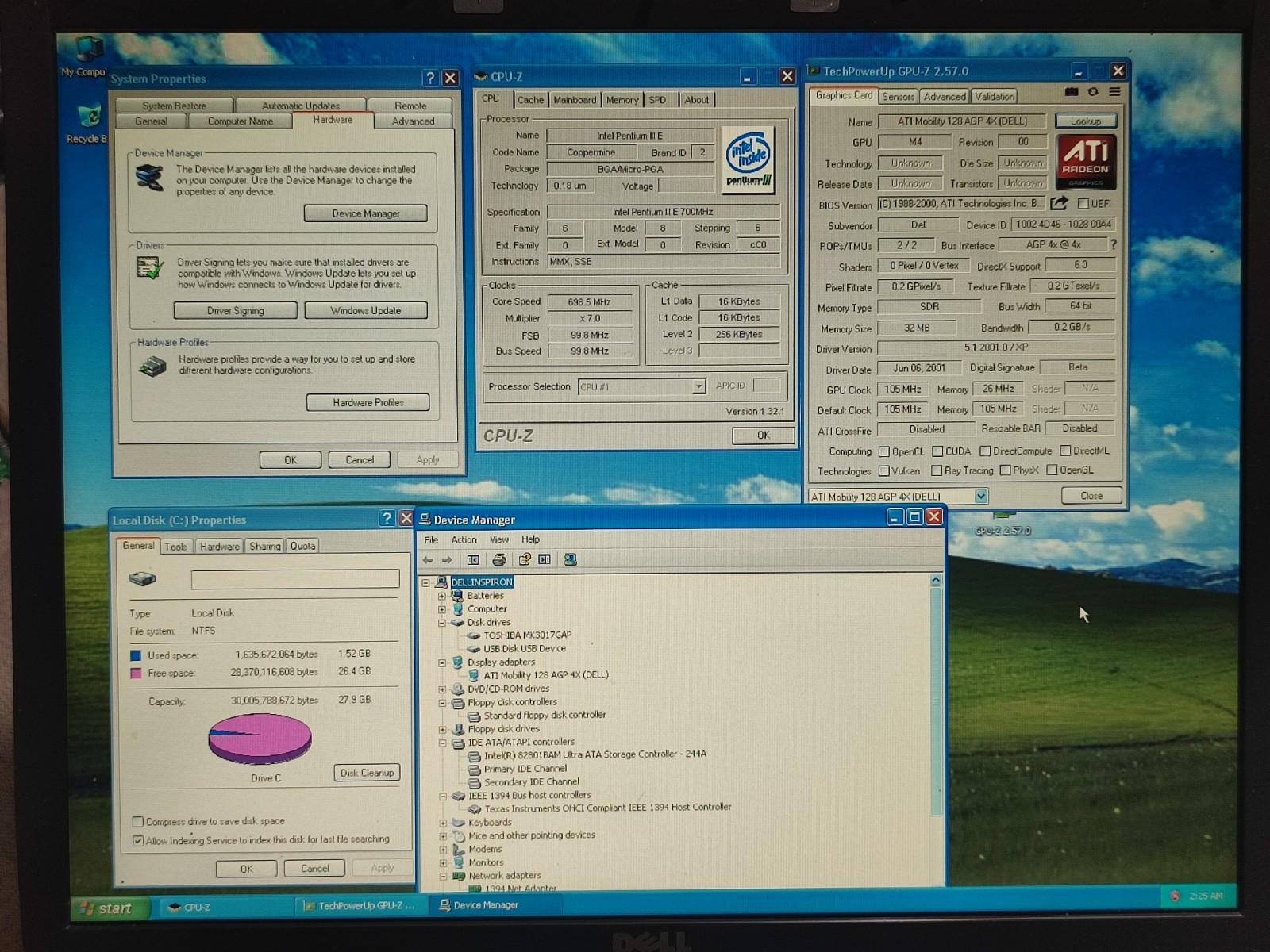Toggle the UEFI checkbox in GPU-Z
1270x952 pixels.
tap(1083, 204)
